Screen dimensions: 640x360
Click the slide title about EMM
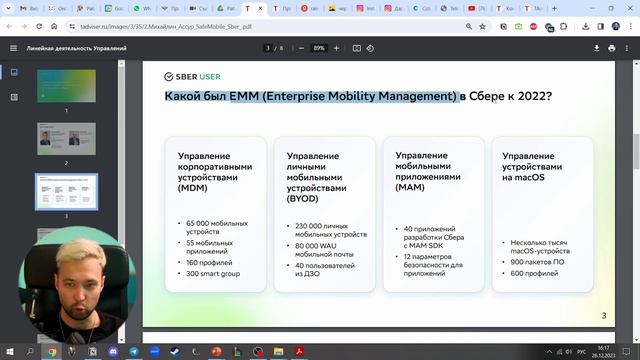pyautogui.click(x=358, y=96)
